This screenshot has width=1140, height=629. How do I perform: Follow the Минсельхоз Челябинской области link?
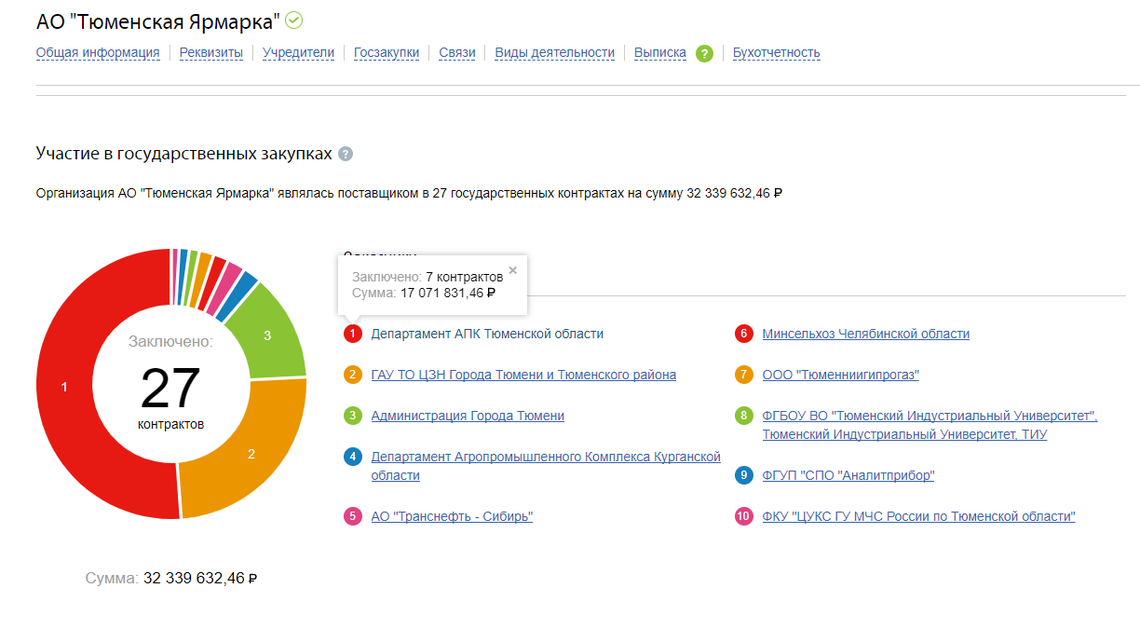(x=866, y=334)
